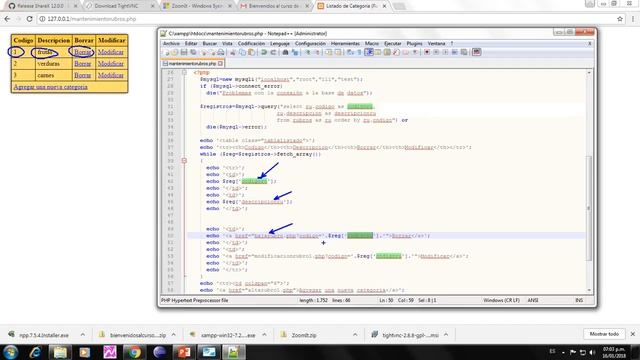
Task: Open the Lenguaje menu
Action: point(280,43)
